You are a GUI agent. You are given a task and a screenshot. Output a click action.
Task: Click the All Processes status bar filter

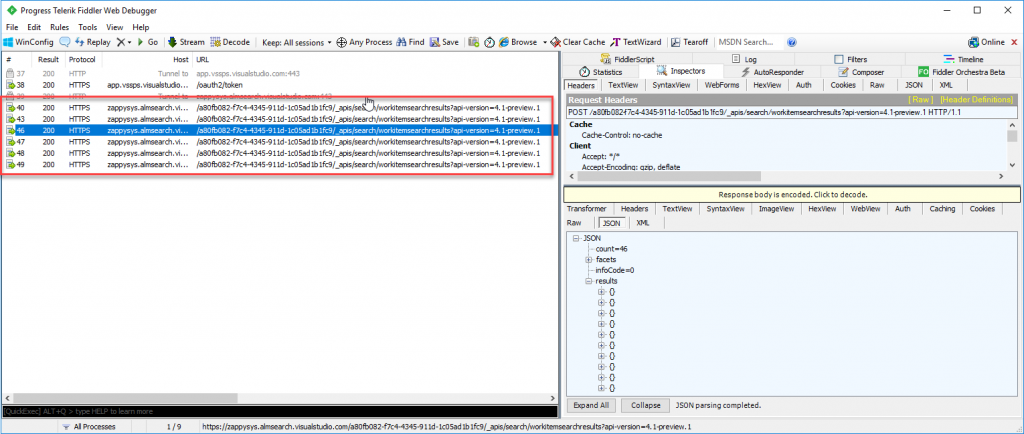click(x=90, y=427)
